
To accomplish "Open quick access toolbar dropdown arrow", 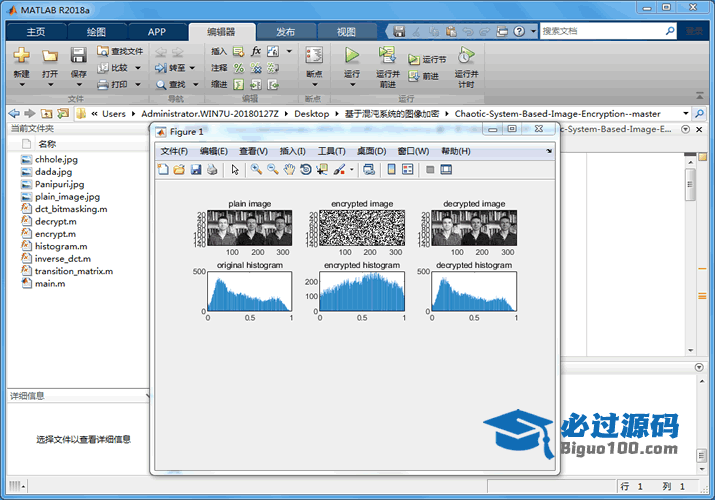I will [534, 31].
